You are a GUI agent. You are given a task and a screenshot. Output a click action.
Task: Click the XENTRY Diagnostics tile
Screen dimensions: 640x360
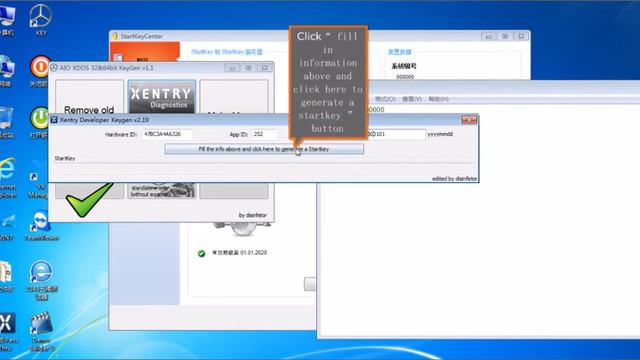point(162,97)
